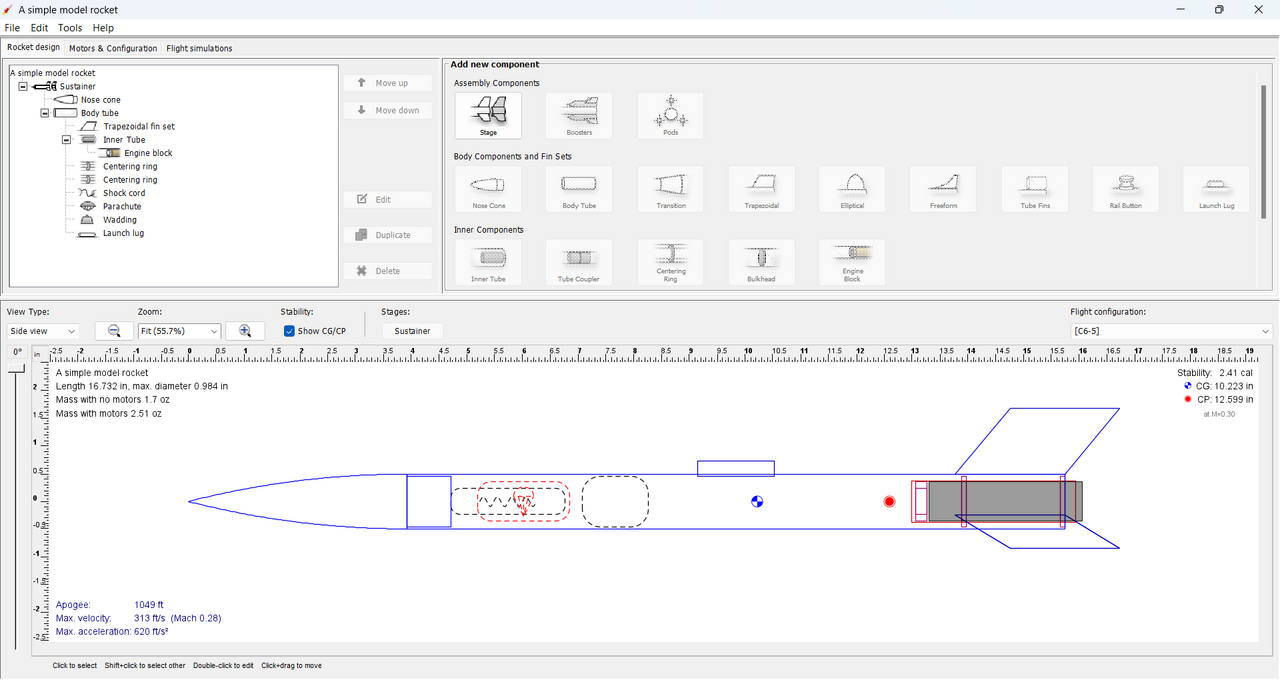Collapse the Inner Tube tree node
Image resolution: width=1280 pixels, height=680 pixels.
[66, 140]
